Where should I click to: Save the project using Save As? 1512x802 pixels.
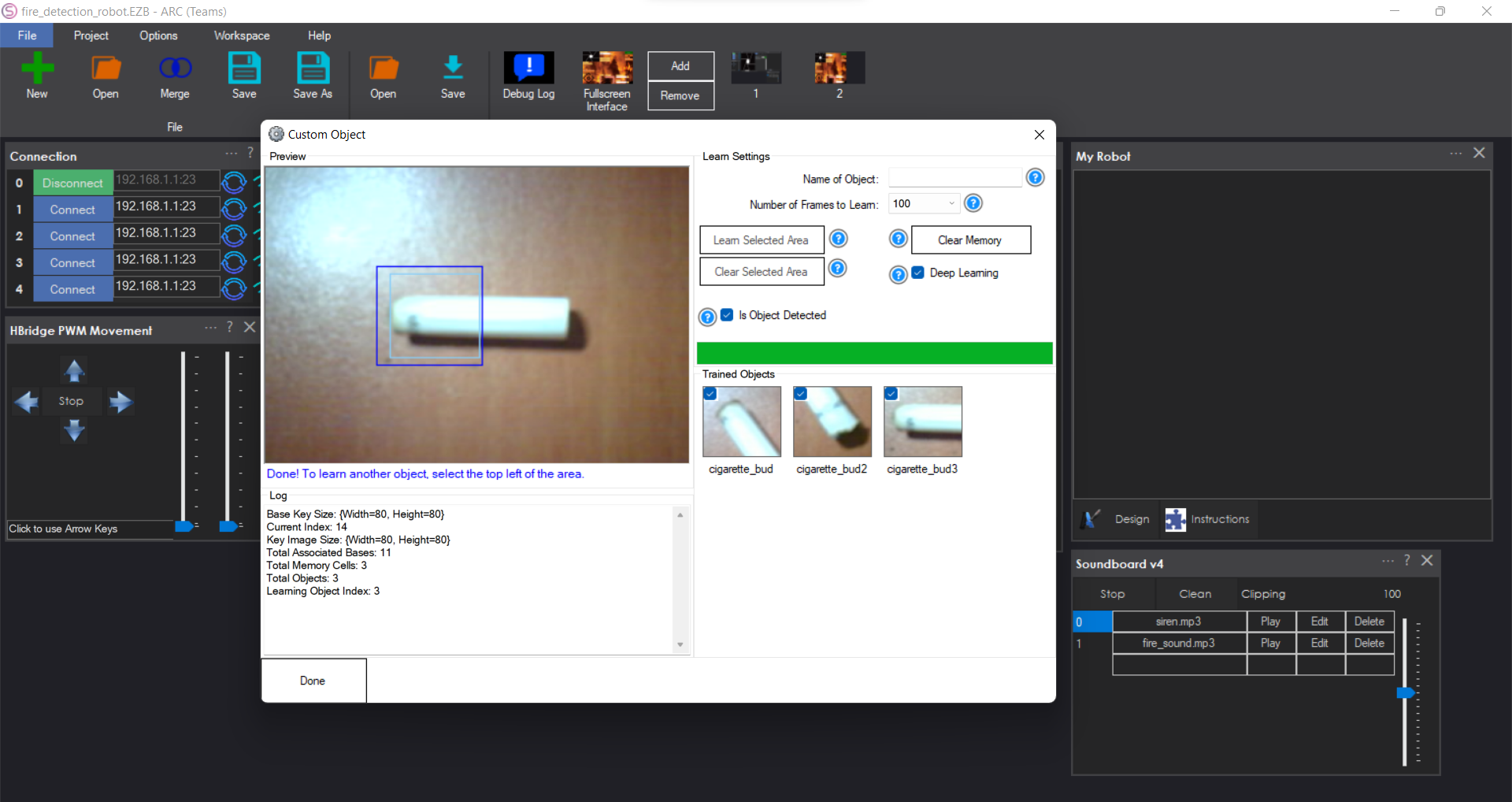tap(313, 76)
